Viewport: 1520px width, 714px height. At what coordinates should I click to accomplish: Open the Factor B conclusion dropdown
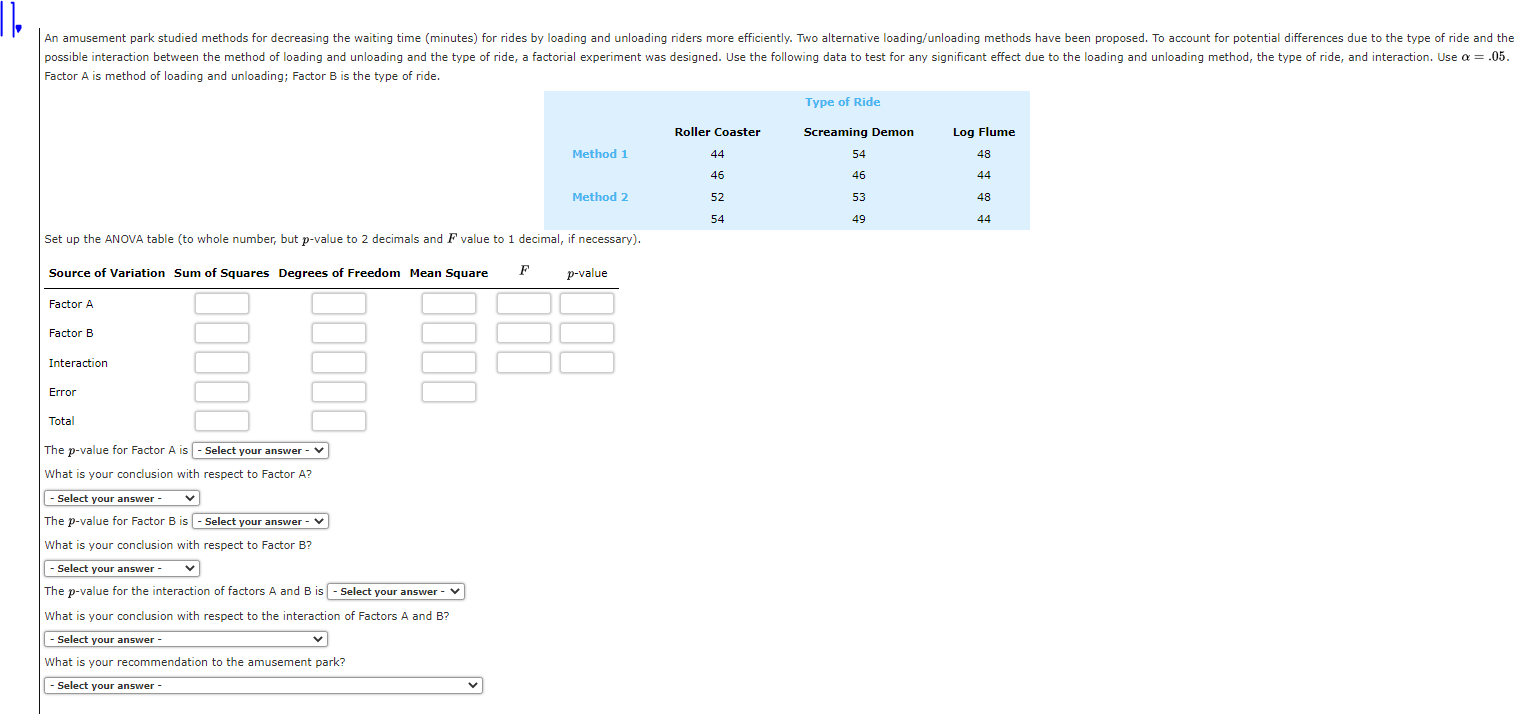(x=120, y=568)
